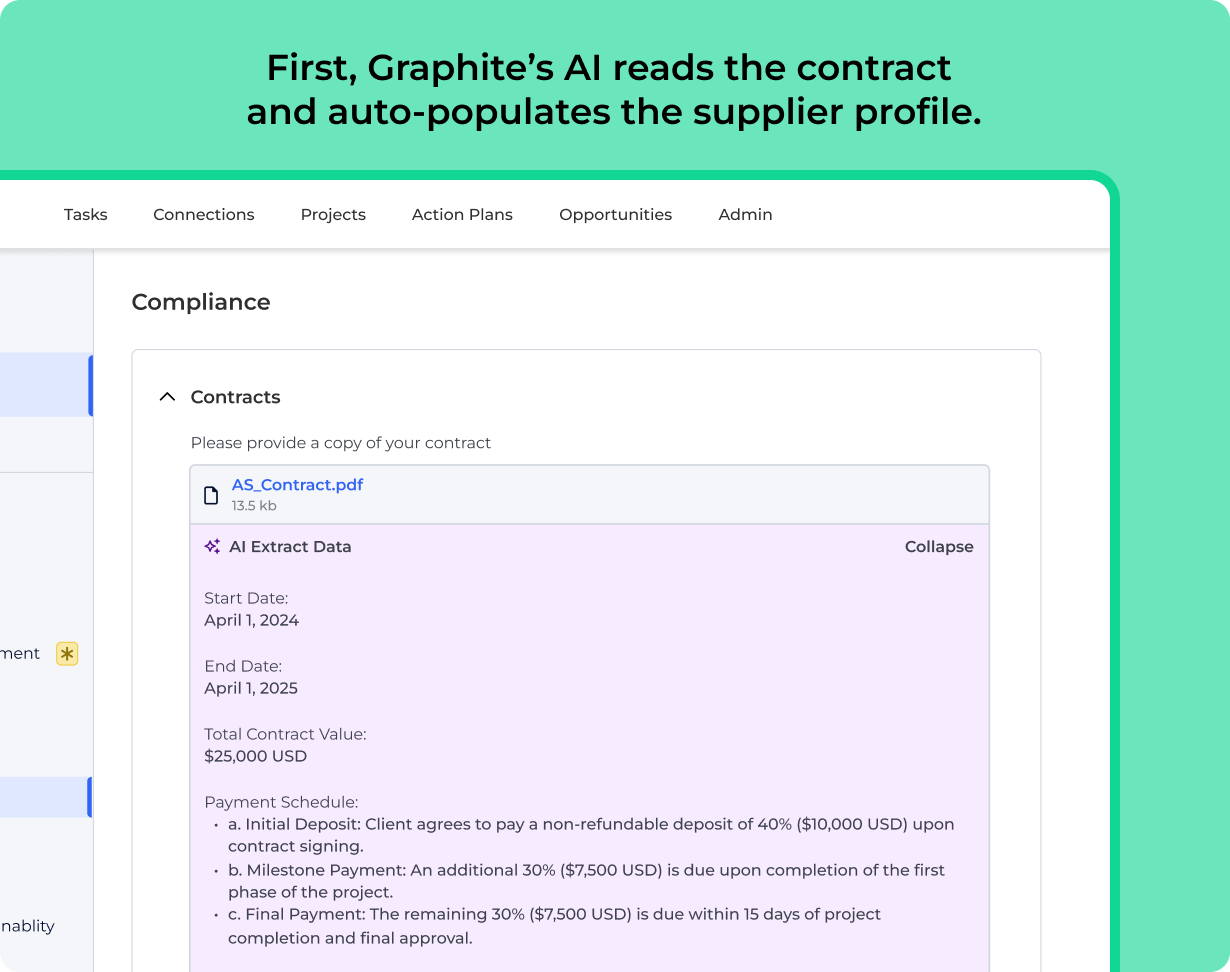The image size is (1230, 972).
Task: View the Opportunities section
Action: point(615,214)
